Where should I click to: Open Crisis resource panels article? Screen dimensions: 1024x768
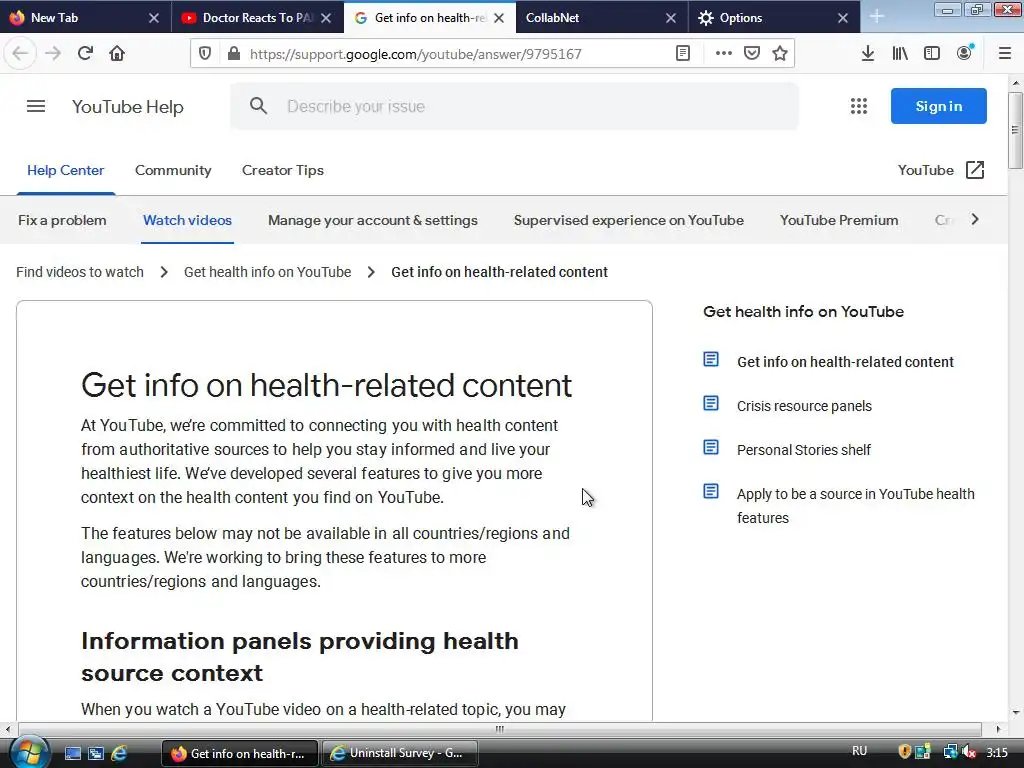tap(804, 406)
